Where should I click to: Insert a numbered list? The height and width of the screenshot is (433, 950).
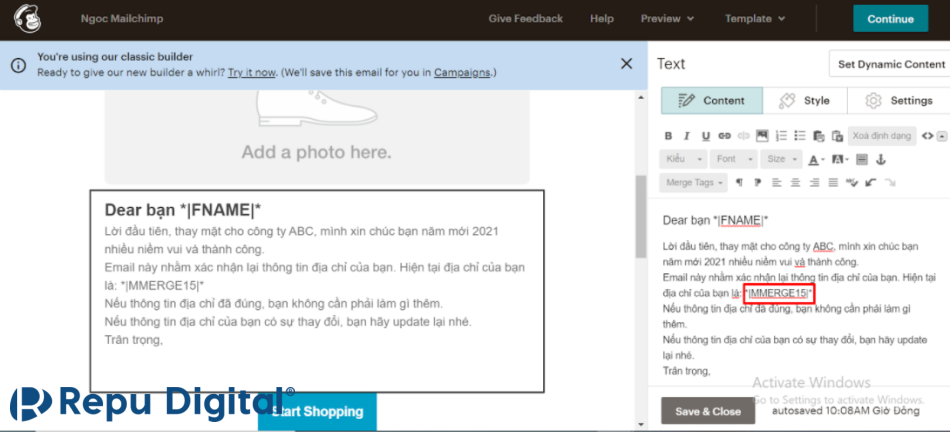(x=781, y=136)
